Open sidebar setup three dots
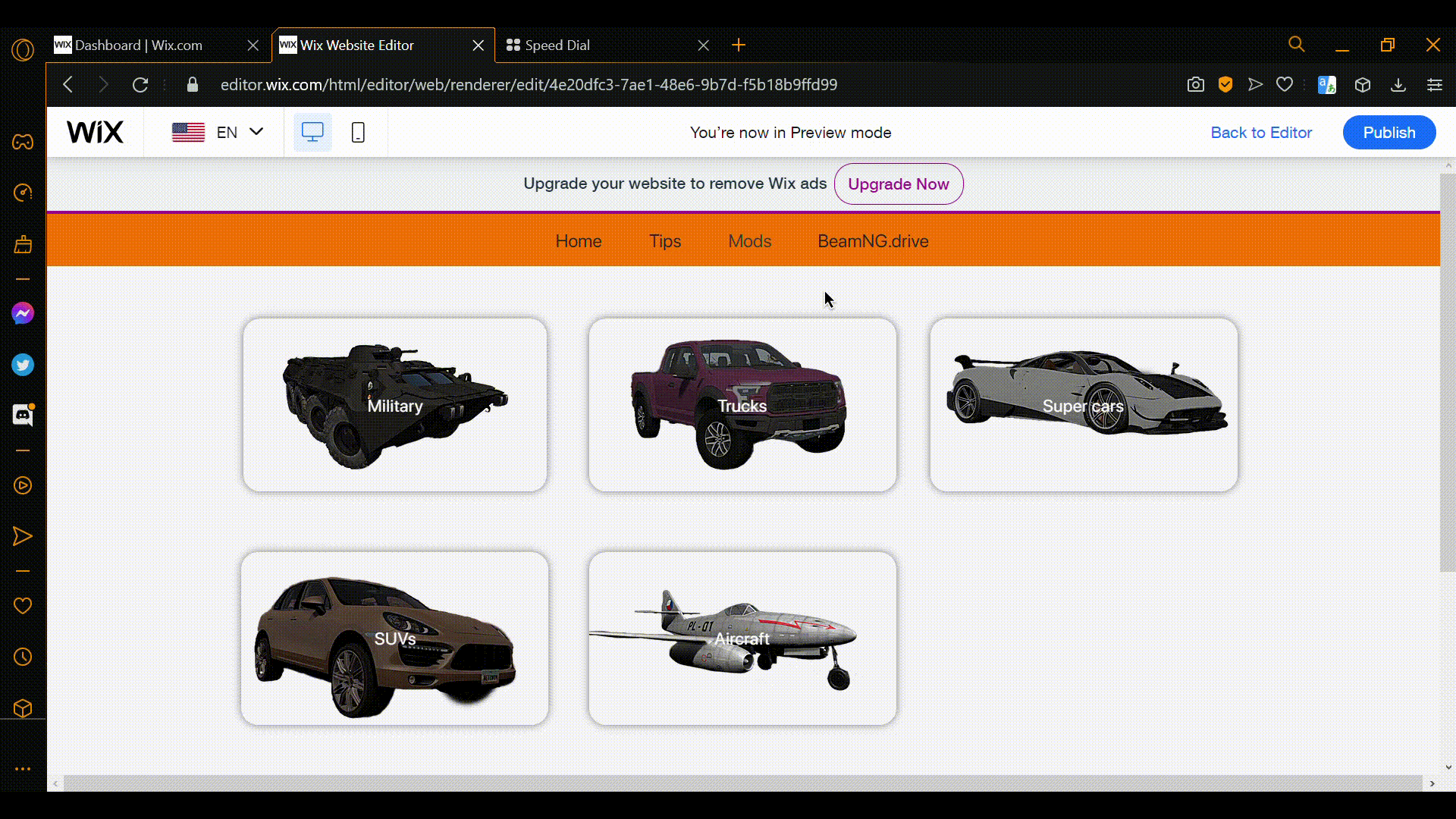This screenshot has width=1456, height=819. point(23,769)
